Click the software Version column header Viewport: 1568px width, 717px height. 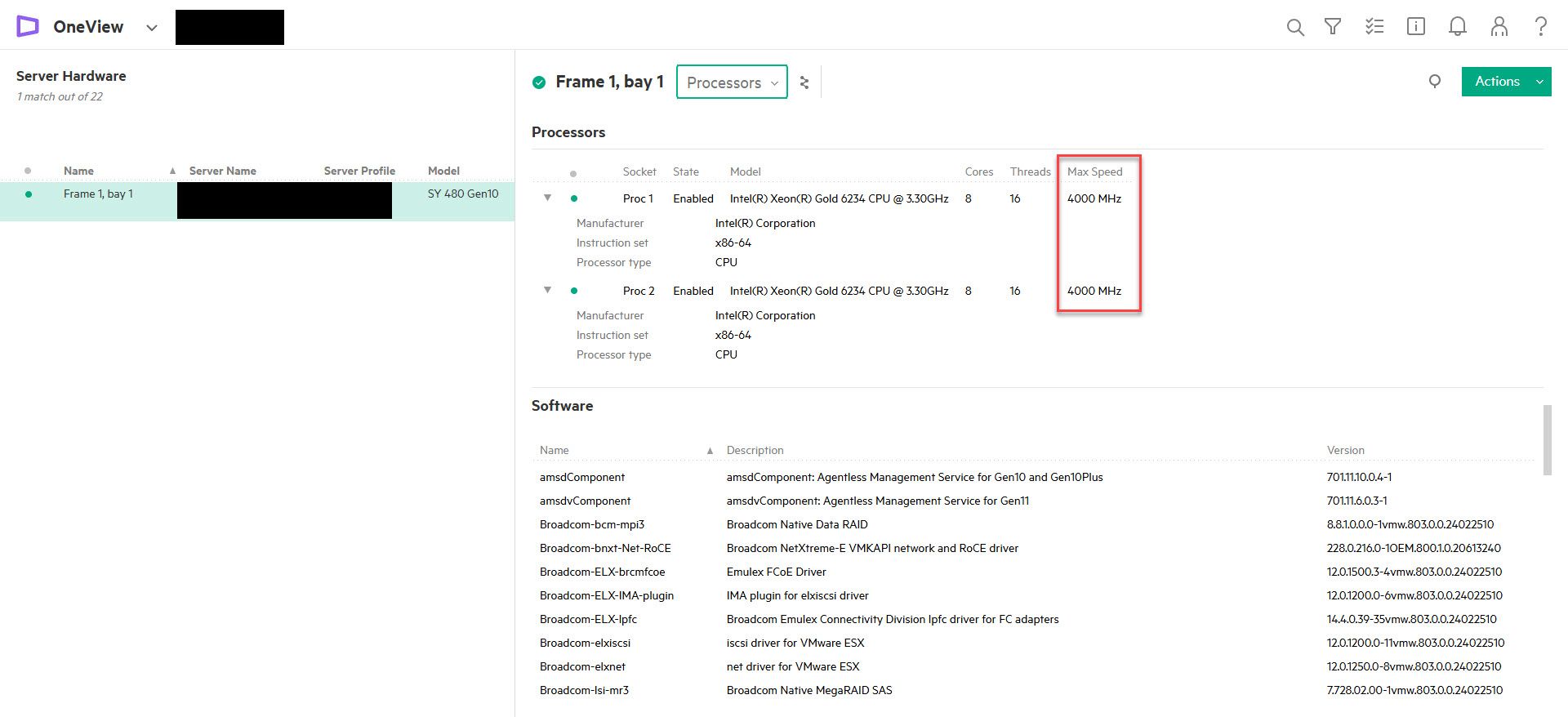coord(1346,450)
